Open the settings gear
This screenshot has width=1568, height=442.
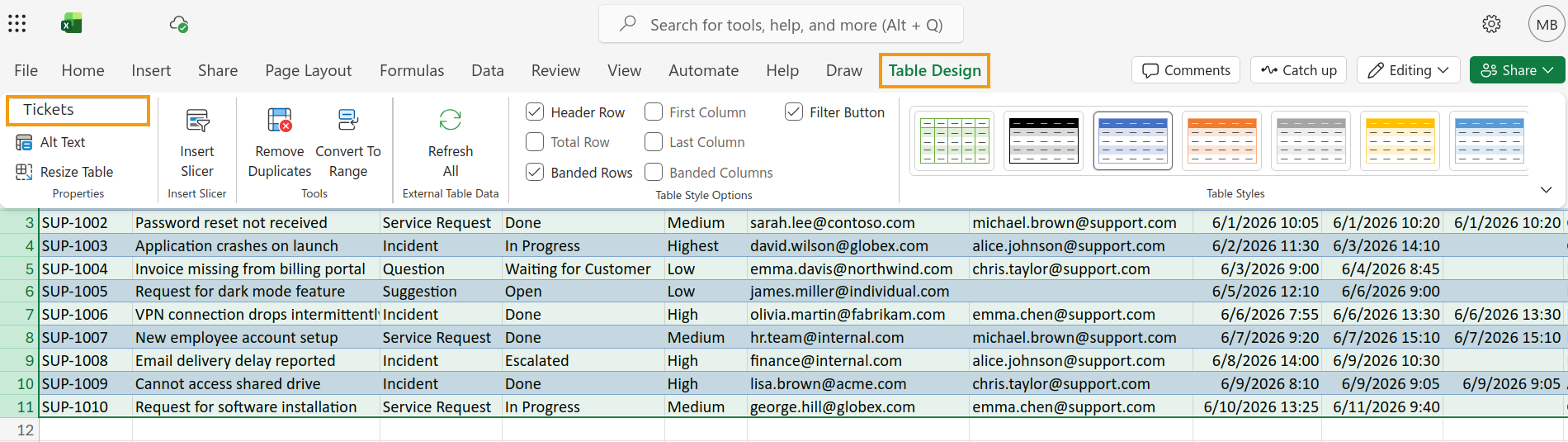coord(1491,24)
